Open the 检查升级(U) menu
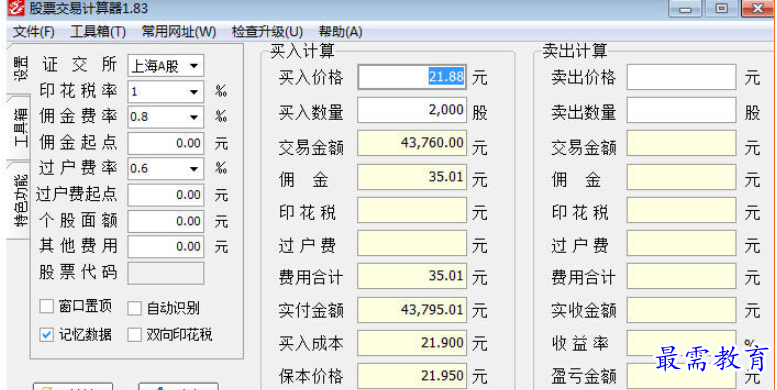Image resolution: width=777 pixels, height=390 pixels. (268, 32)
